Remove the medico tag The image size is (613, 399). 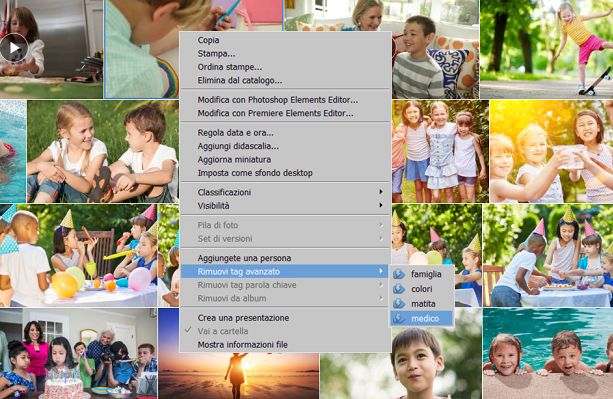(422, 318)
